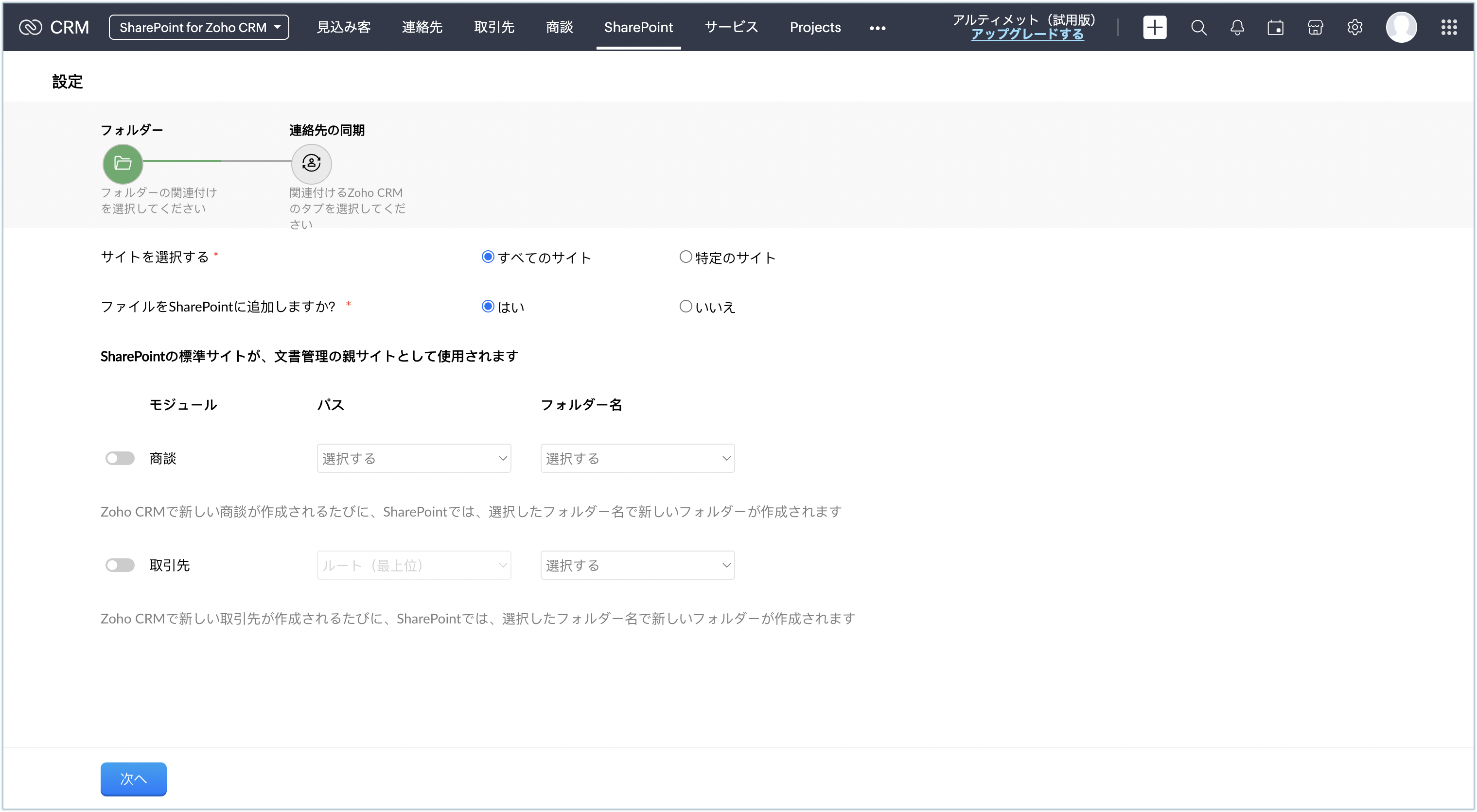The width and height of the screenshot is (1477, 812).
Task: Open notifications bell icon
Action: [x=1237, y=27]
